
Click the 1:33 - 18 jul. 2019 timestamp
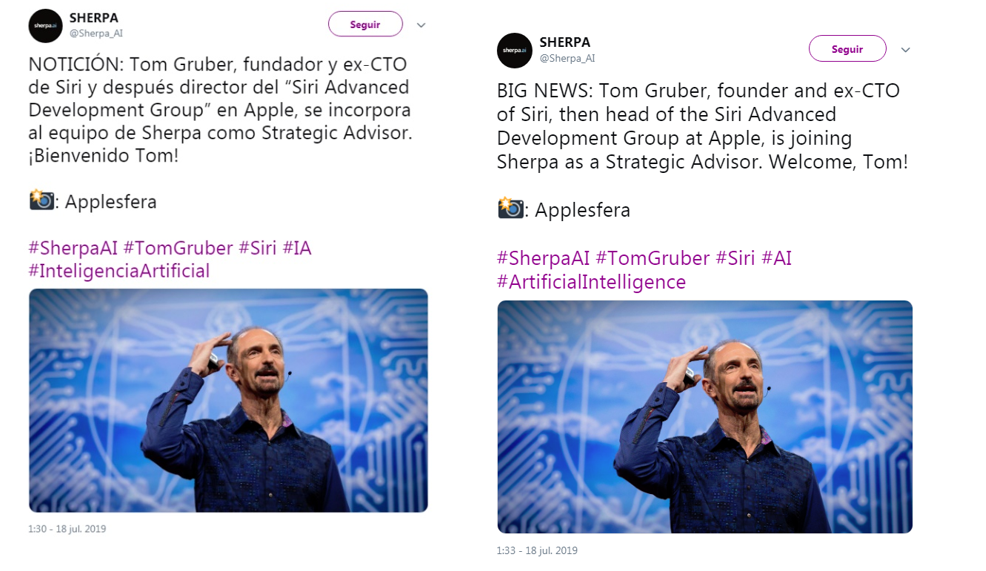[537, 551]
